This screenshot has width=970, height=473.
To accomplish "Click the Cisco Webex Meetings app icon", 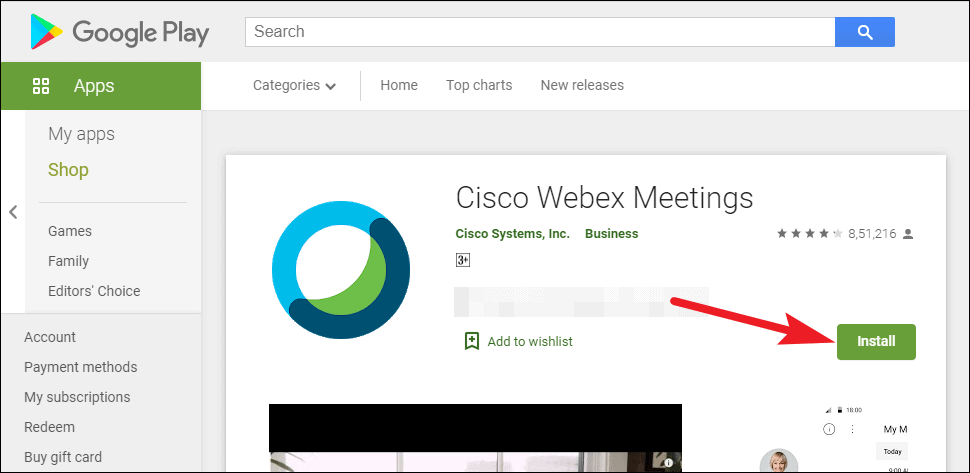I will point(341,270).
